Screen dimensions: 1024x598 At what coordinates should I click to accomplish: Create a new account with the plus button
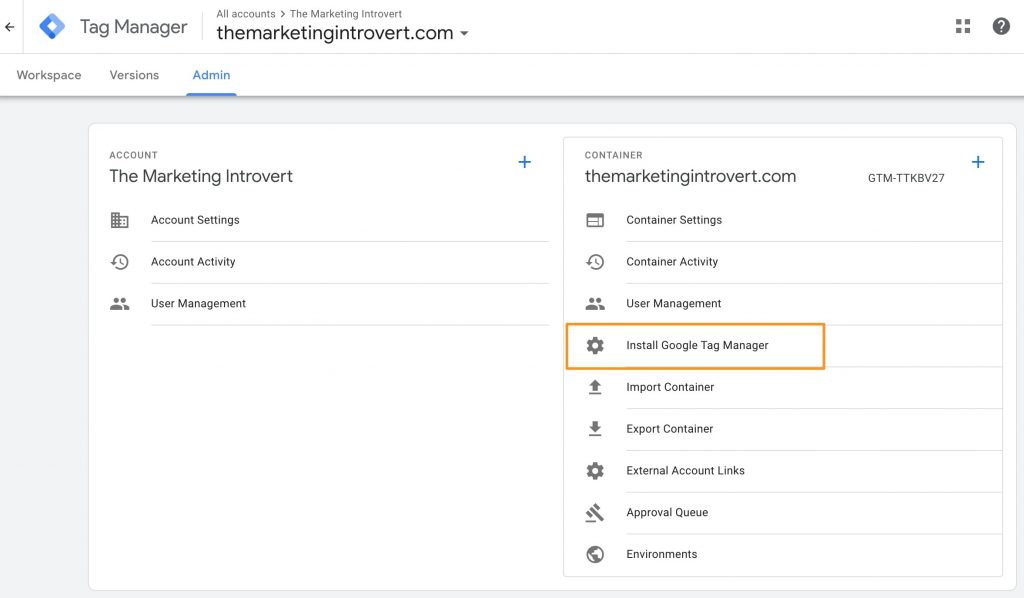coord(524,161)
